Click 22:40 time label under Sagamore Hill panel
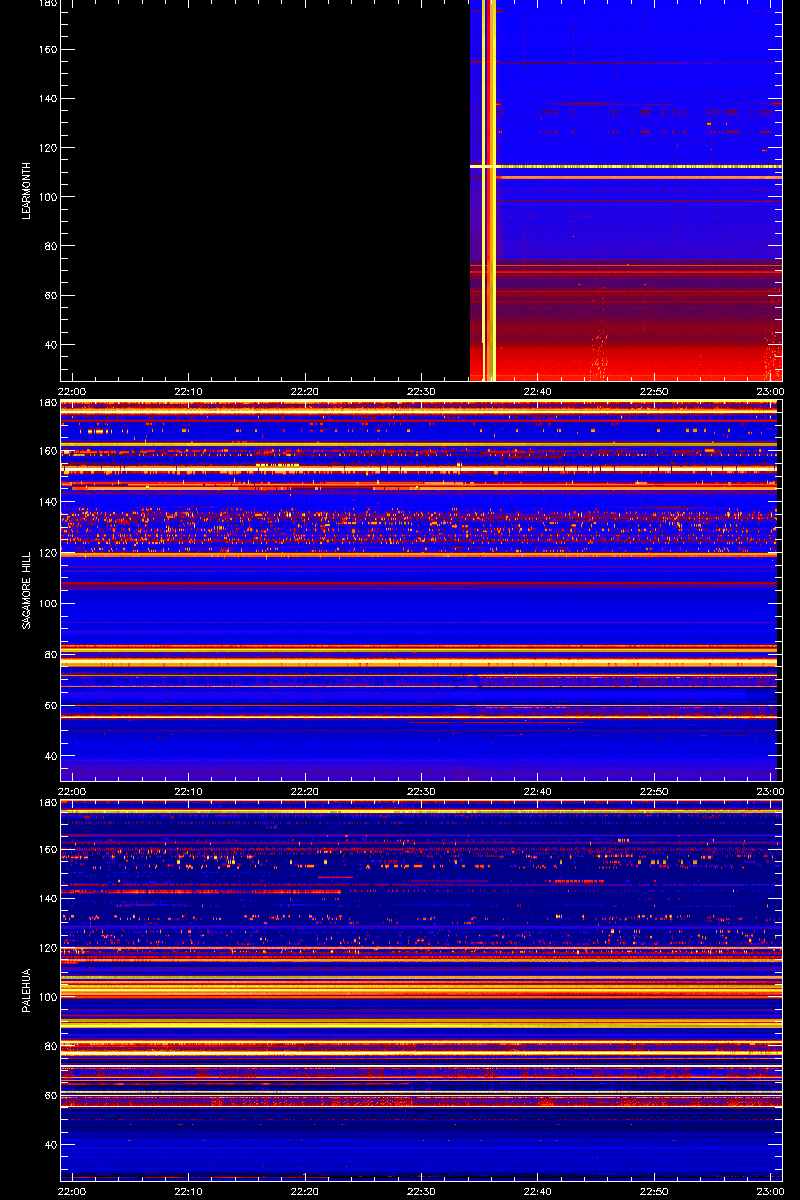Image resolution: width=800 pixels, height=1200 pixels. 538,791
